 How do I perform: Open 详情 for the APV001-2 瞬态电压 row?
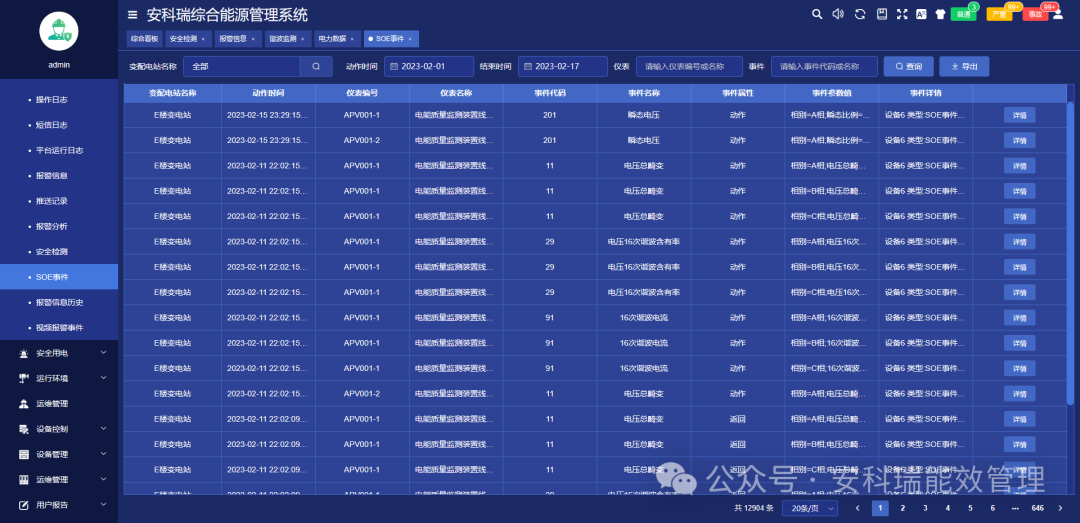pos(1019,141)
